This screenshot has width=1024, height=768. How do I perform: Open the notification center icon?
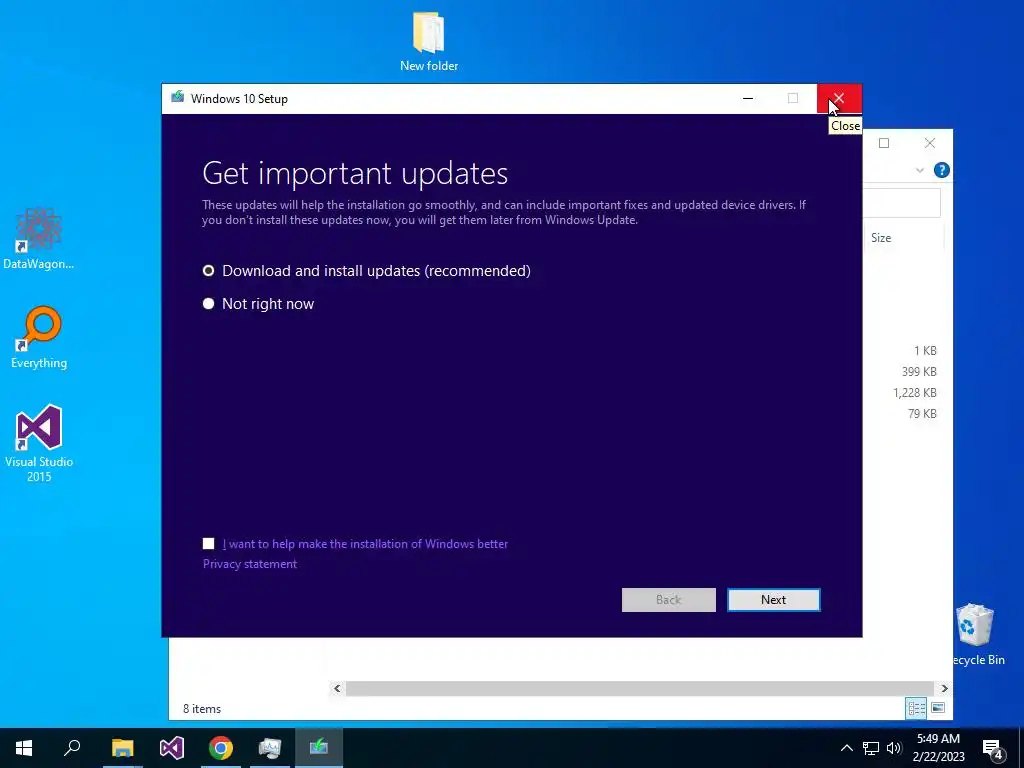tap(993, 748)
